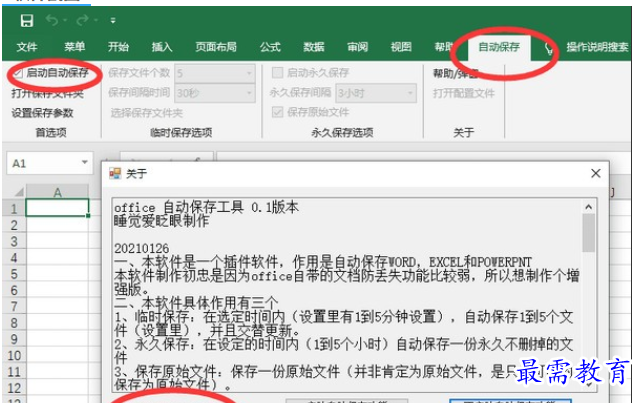This screenshot has height=403, width=638.
Task: Switch to the 视图 ribbon tab
Action: click(x=401, y=47)
